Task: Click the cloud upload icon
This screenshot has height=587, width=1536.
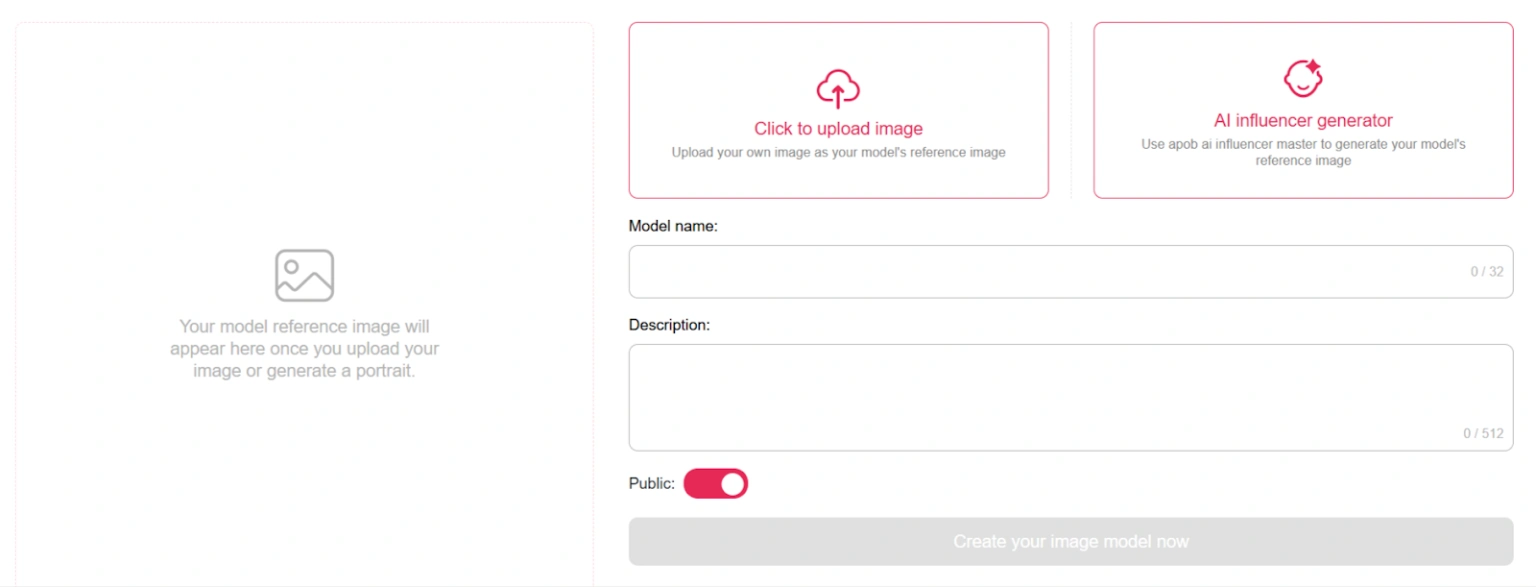Action: pyautogui.click(x=838, y=89)
